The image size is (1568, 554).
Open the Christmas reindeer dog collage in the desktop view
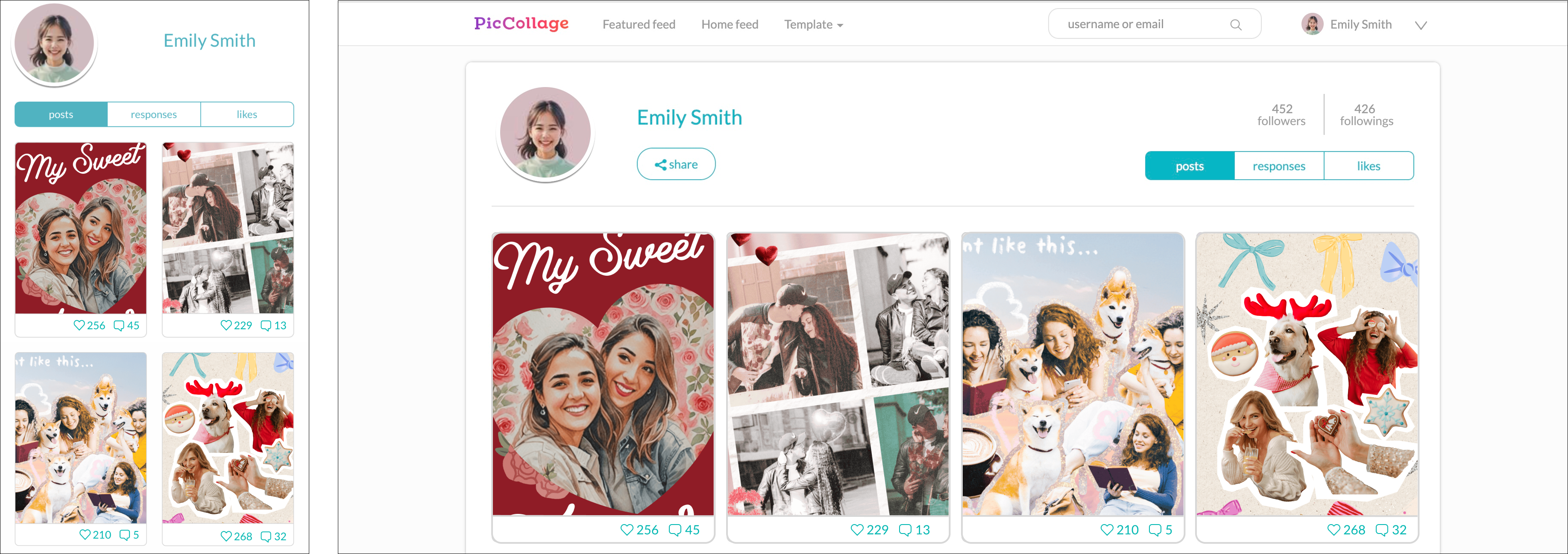coord(1307,374)
